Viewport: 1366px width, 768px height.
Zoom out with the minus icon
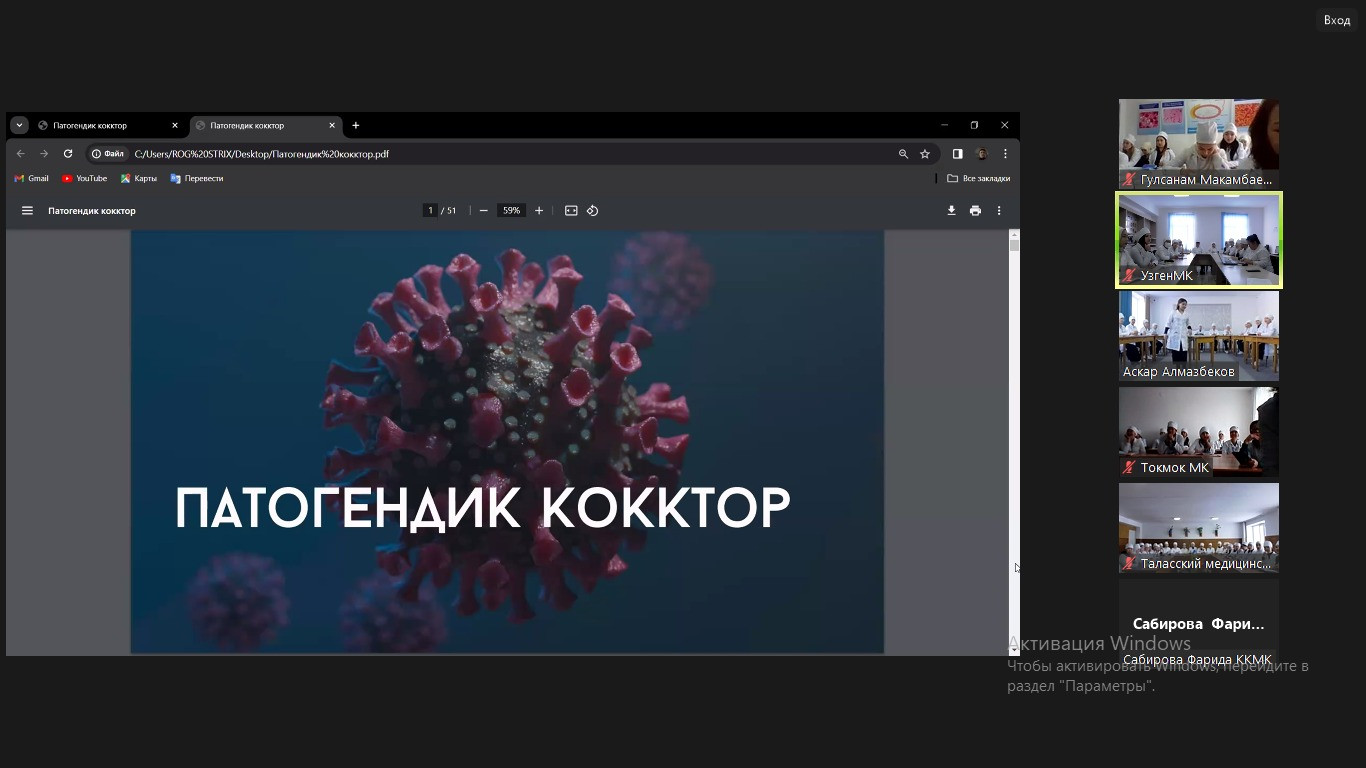[484, 211]
